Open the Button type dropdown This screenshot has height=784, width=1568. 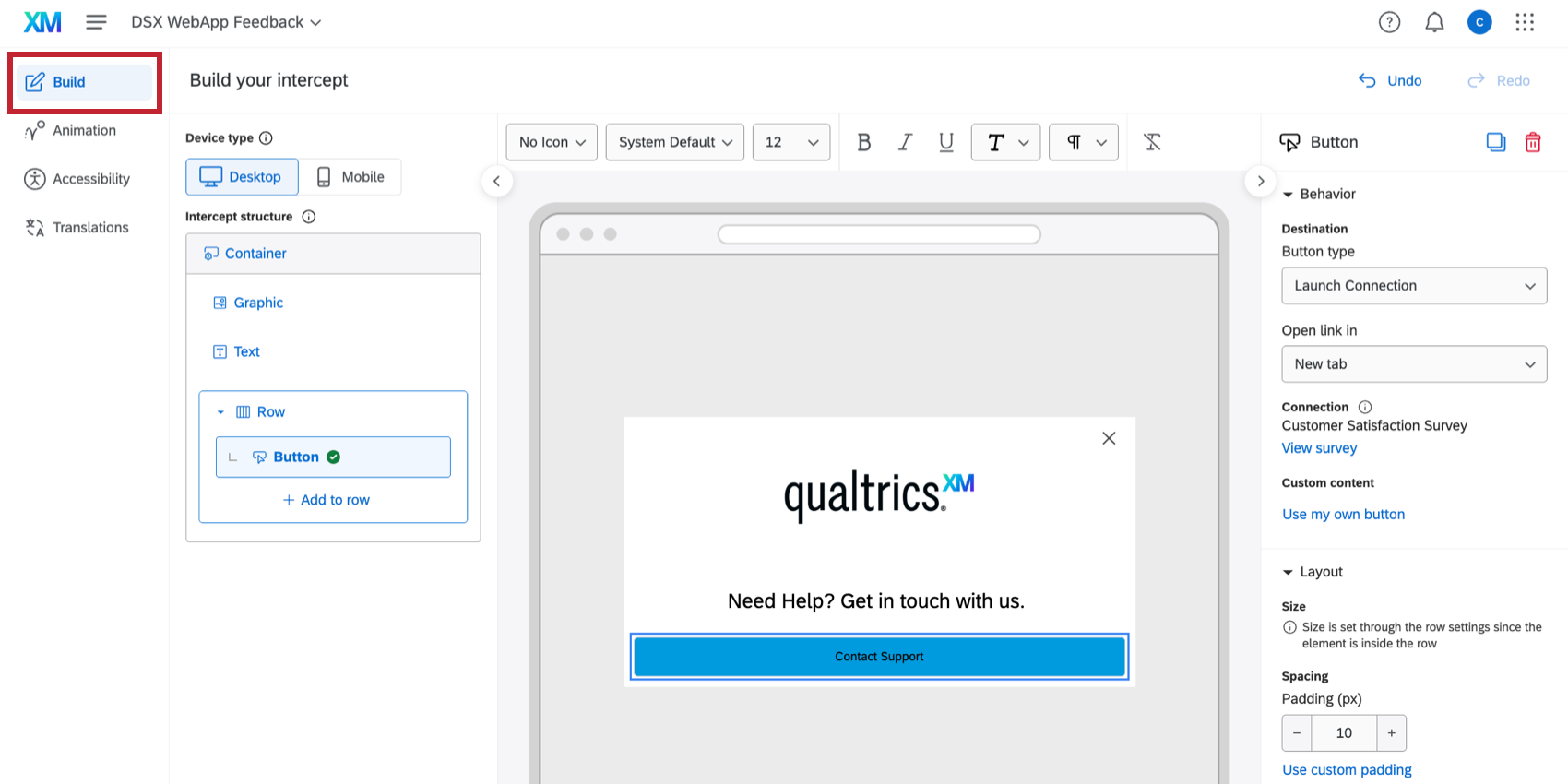(1413, 286)
